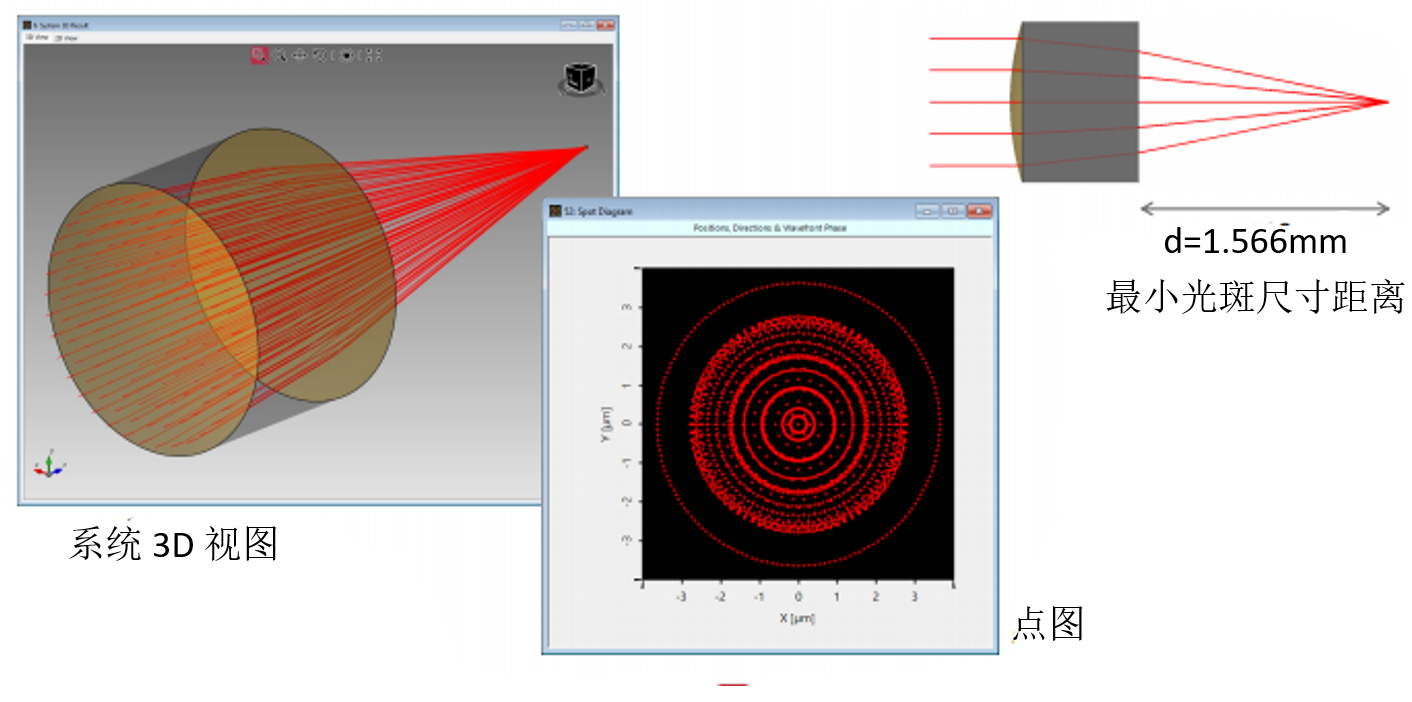This screenshot has width=1412, height=702.
Task: Maximize the Spot Diagram window
Action: click(x=952, y=211)
